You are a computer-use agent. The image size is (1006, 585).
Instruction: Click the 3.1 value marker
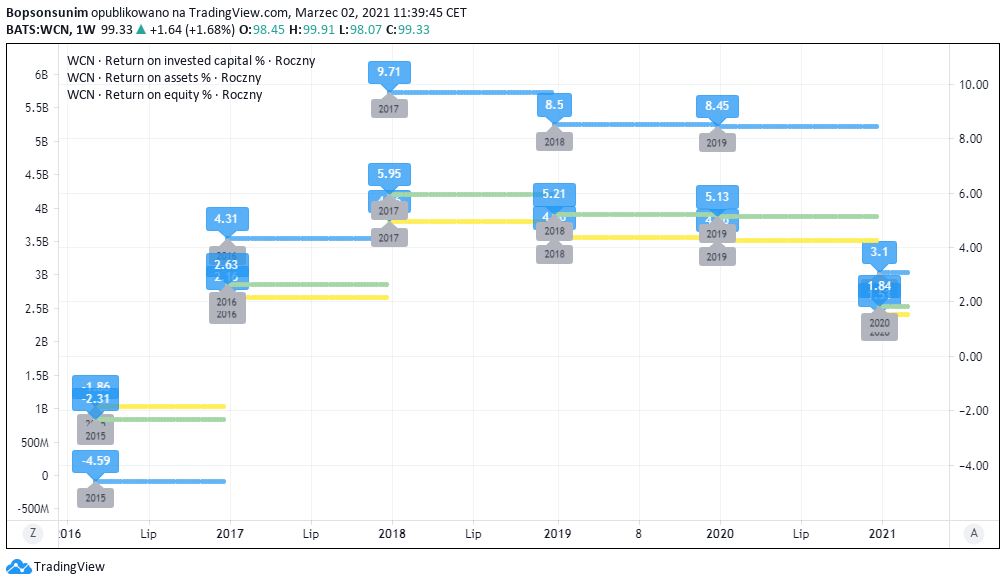[879, 252]
